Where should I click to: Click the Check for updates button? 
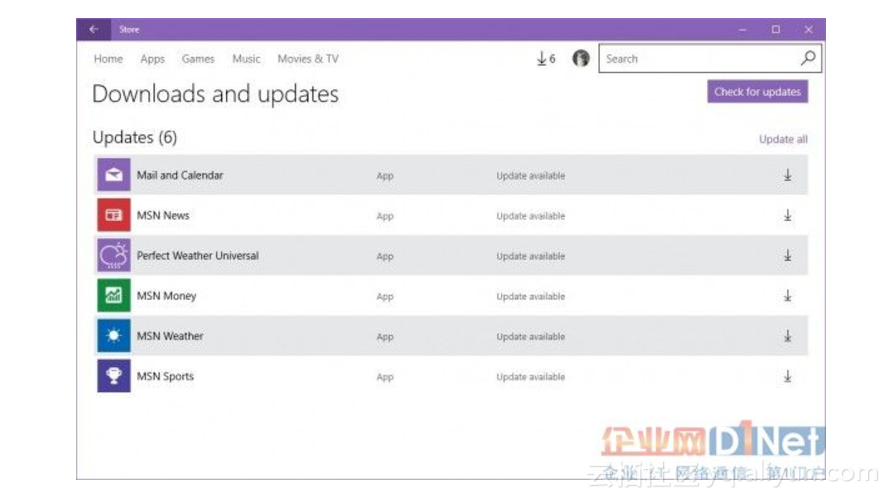click(757, 91)
